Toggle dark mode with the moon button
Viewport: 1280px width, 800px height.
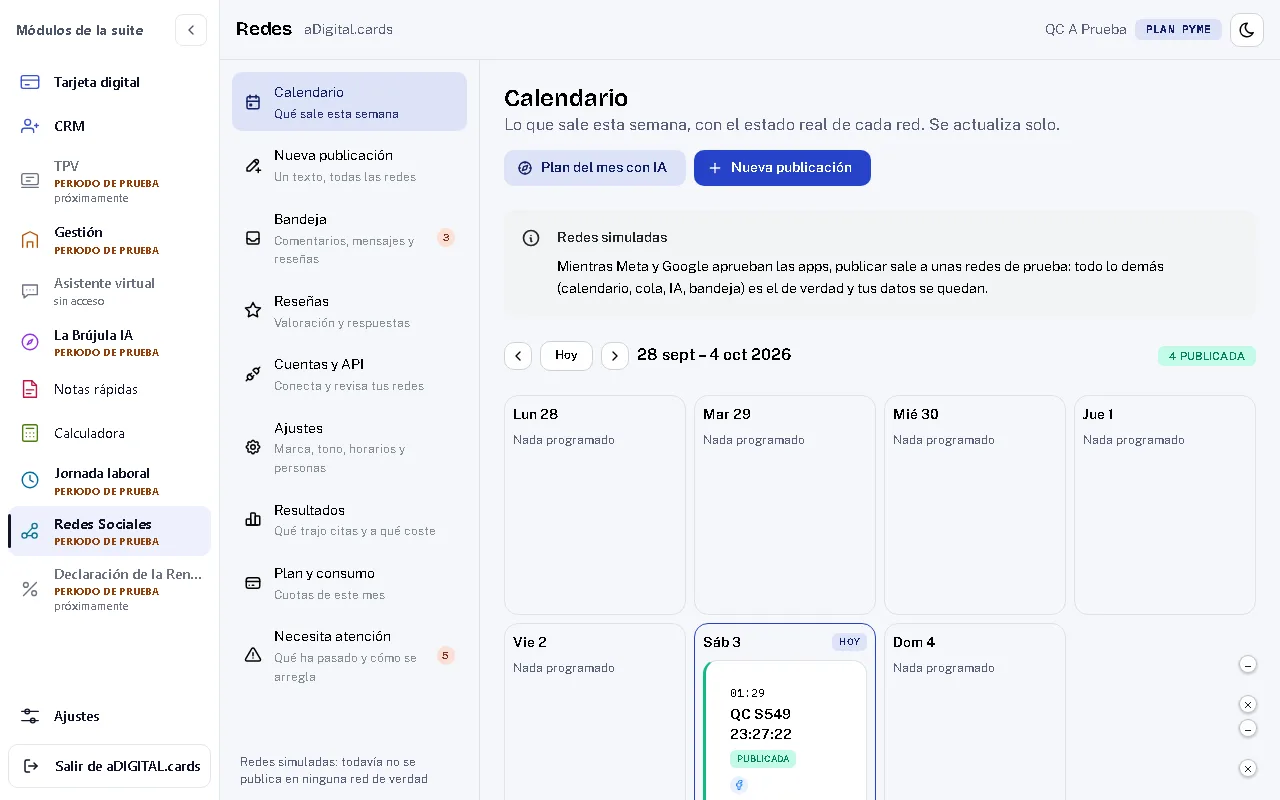coord(1247,30)
